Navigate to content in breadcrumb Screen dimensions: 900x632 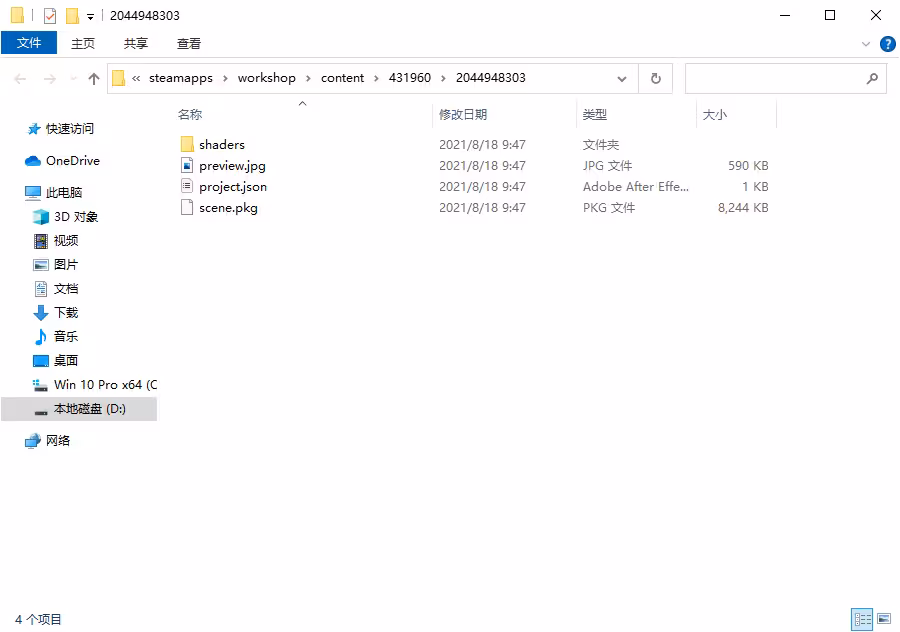coord(342,78)
